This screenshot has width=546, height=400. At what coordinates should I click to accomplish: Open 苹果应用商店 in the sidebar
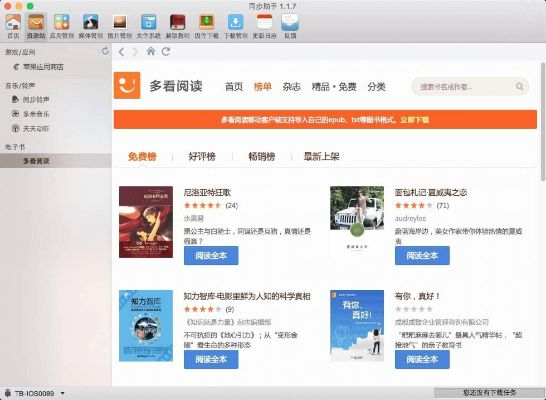(43, 67)
